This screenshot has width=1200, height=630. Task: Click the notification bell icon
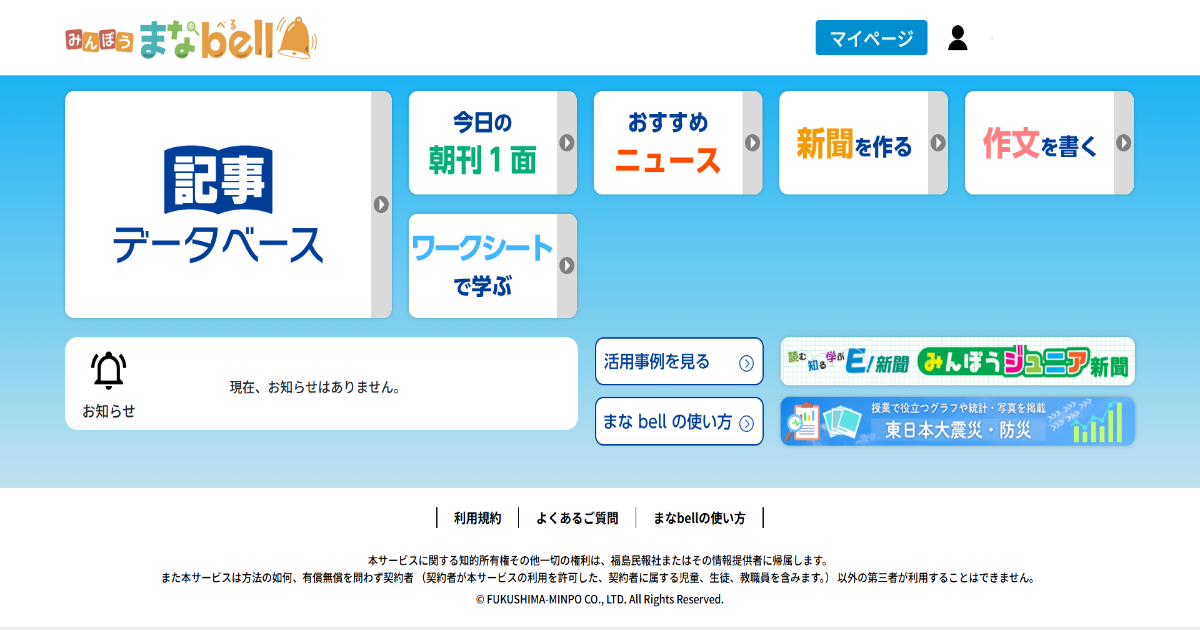[x=108, y=371]
